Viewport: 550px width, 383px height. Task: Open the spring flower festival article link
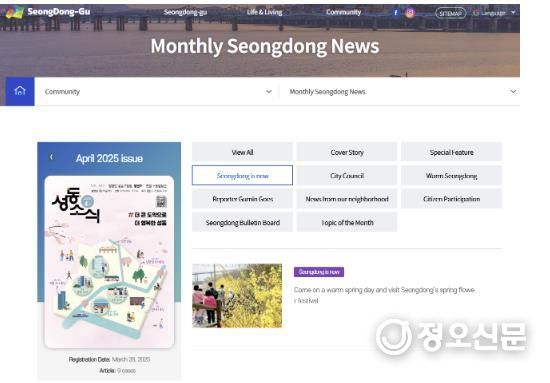click(384, 295)
